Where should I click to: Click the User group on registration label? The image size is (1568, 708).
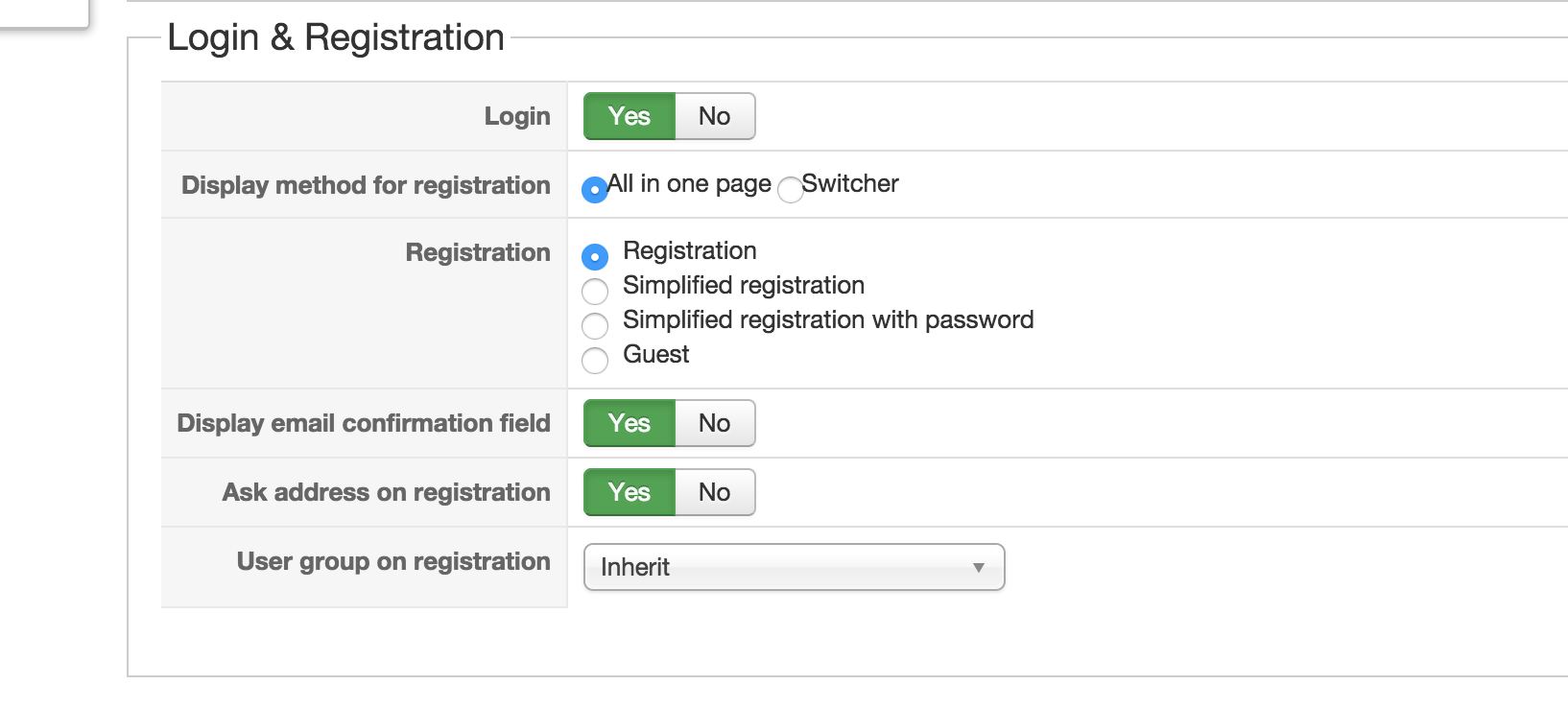tap(393, 561)
